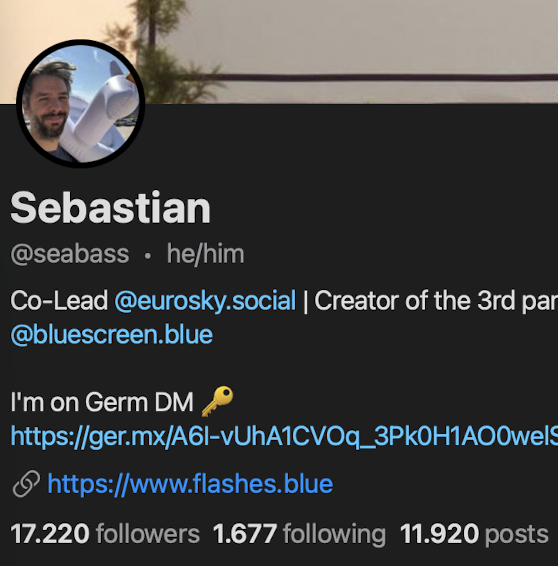Show the 1.677 following list
Viewport: 558px width, 566px height.
(x=299, y=534)
